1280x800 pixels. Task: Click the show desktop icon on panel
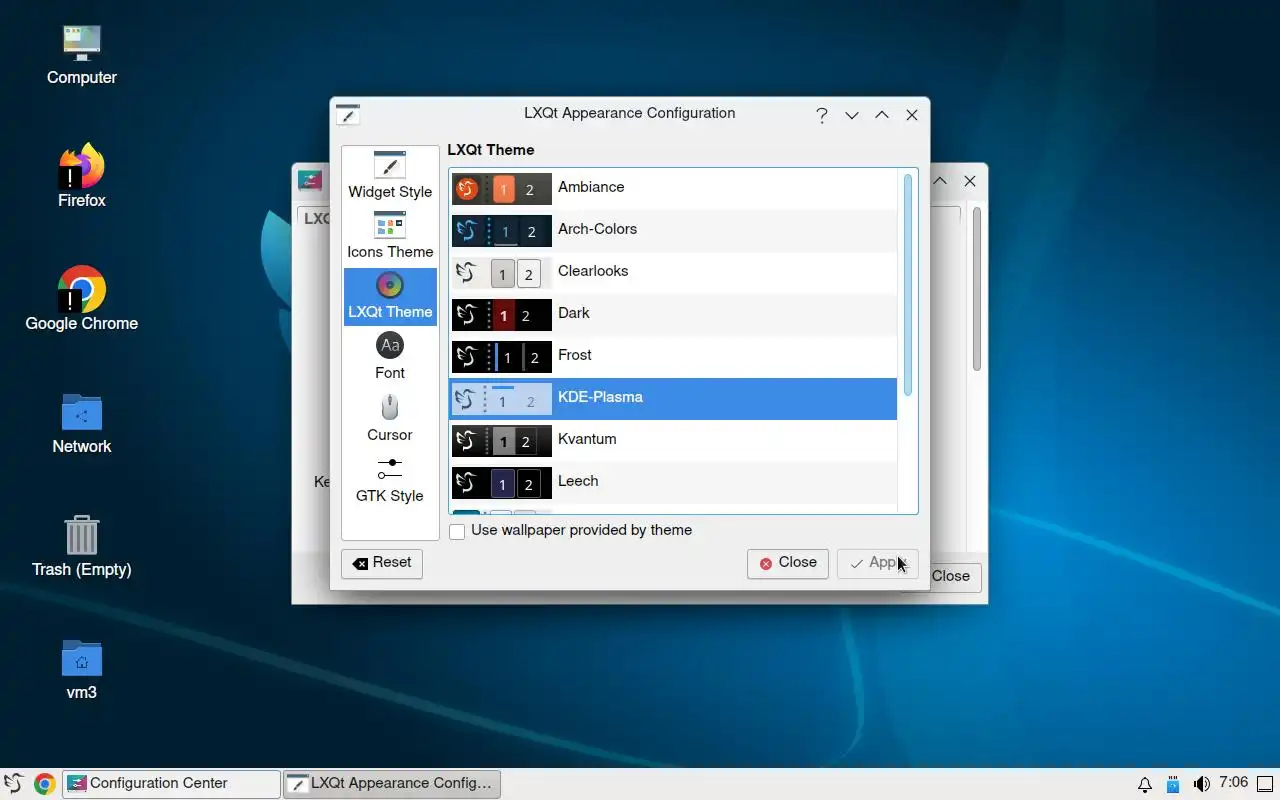coord(1265,784)
